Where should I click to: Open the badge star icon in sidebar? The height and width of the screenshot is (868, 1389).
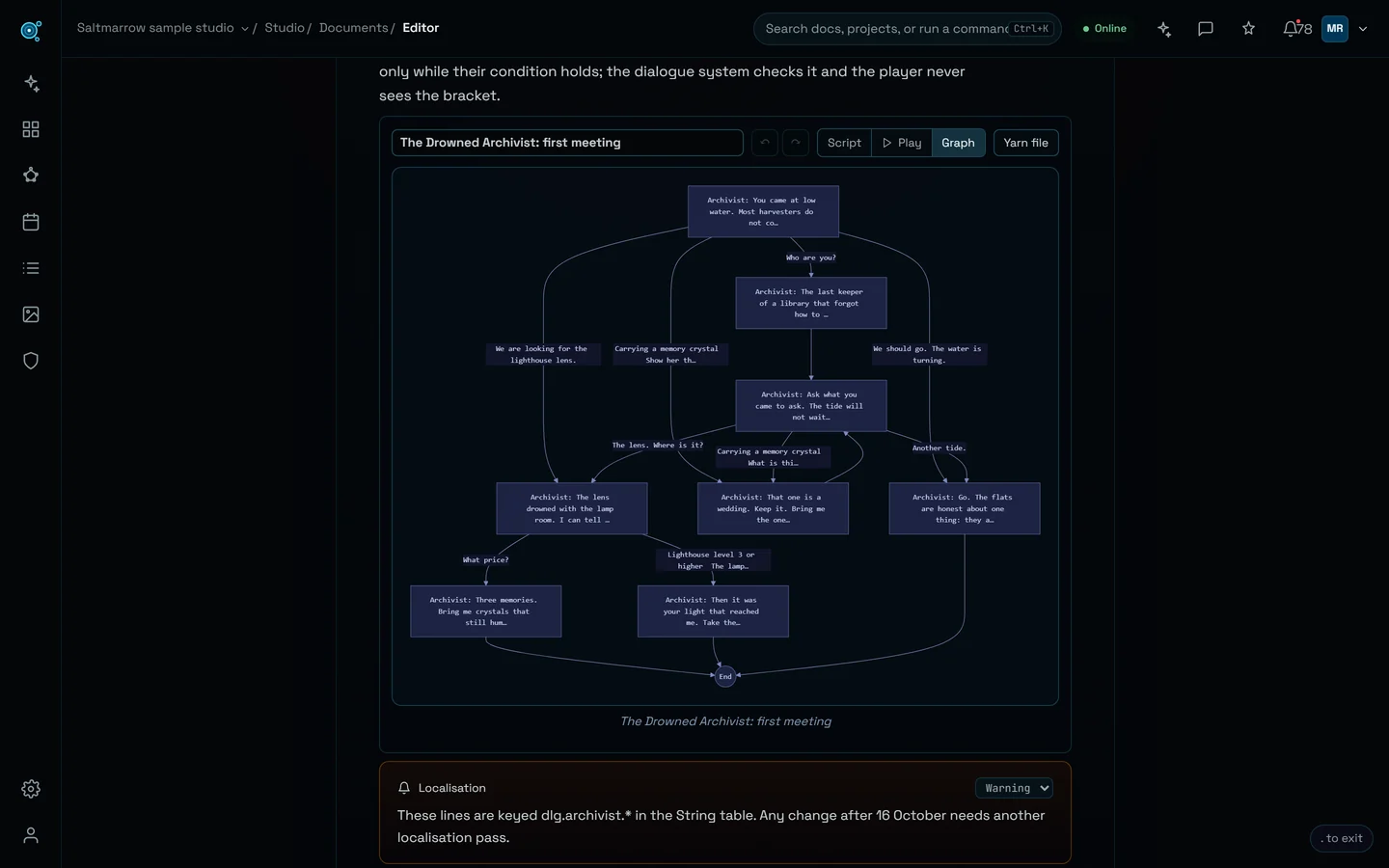[31, 176]
